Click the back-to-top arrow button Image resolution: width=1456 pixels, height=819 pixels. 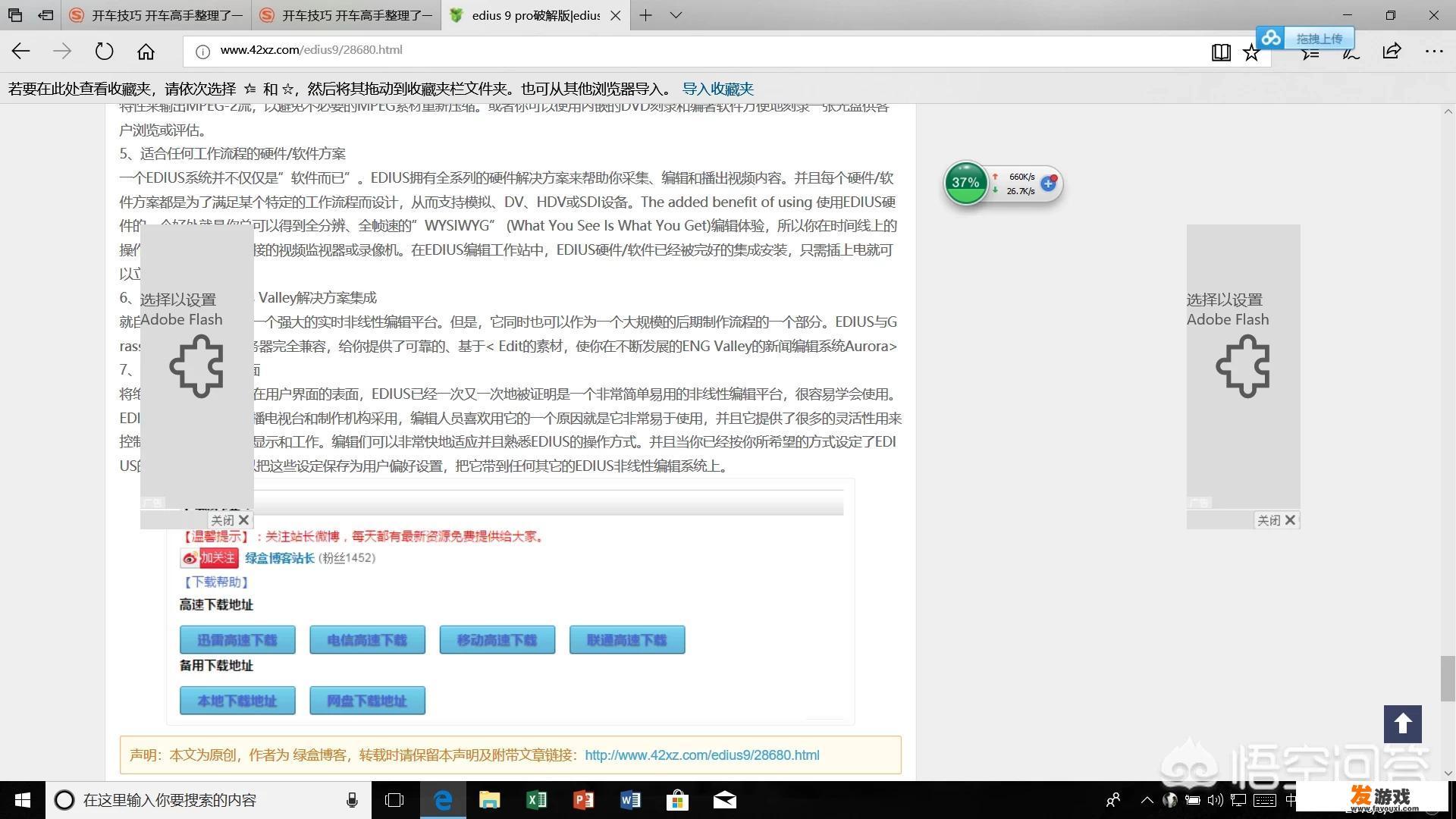[1402, 724]
